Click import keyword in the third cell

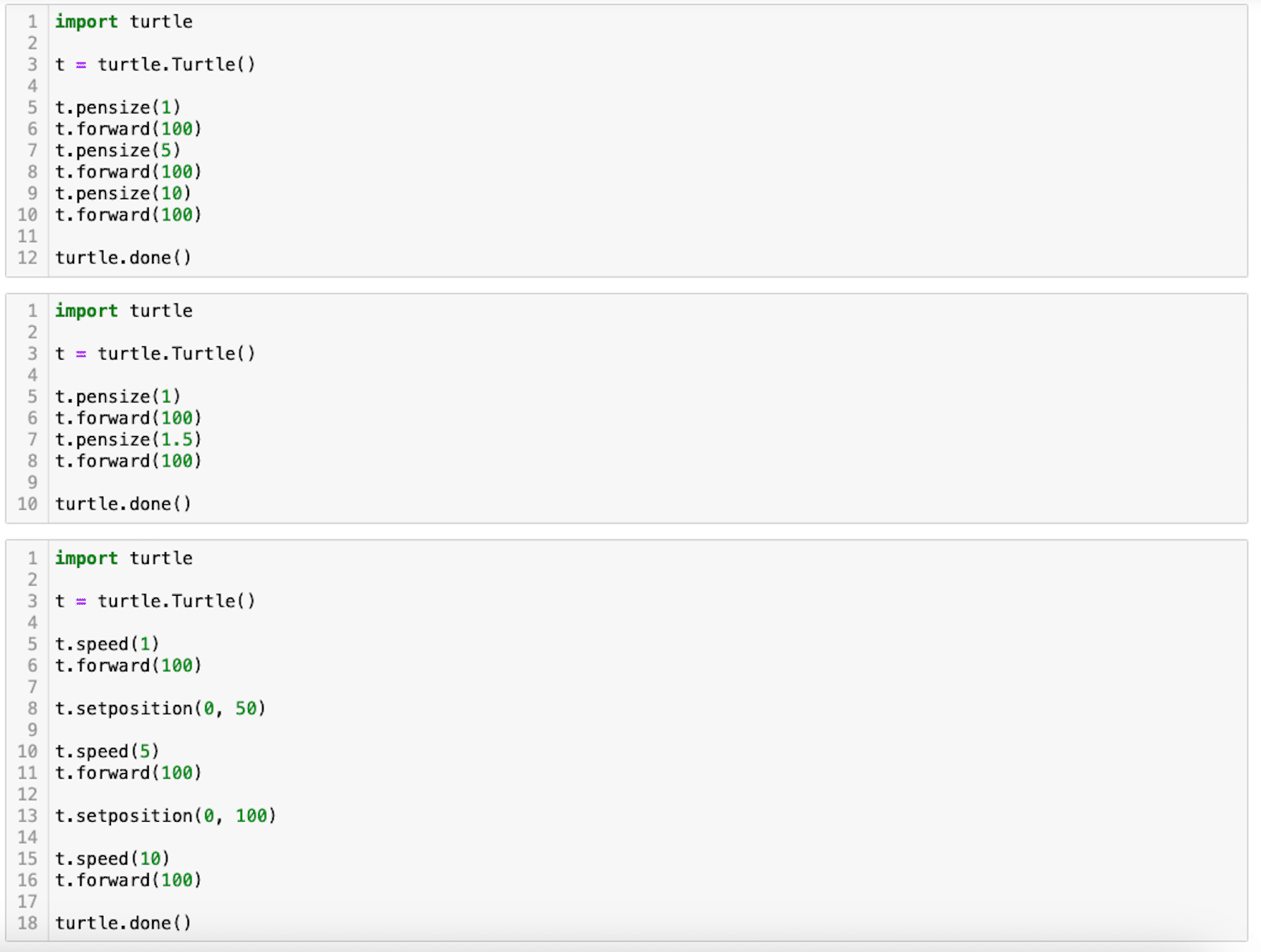pyautogui.click(x=87, y=559)
